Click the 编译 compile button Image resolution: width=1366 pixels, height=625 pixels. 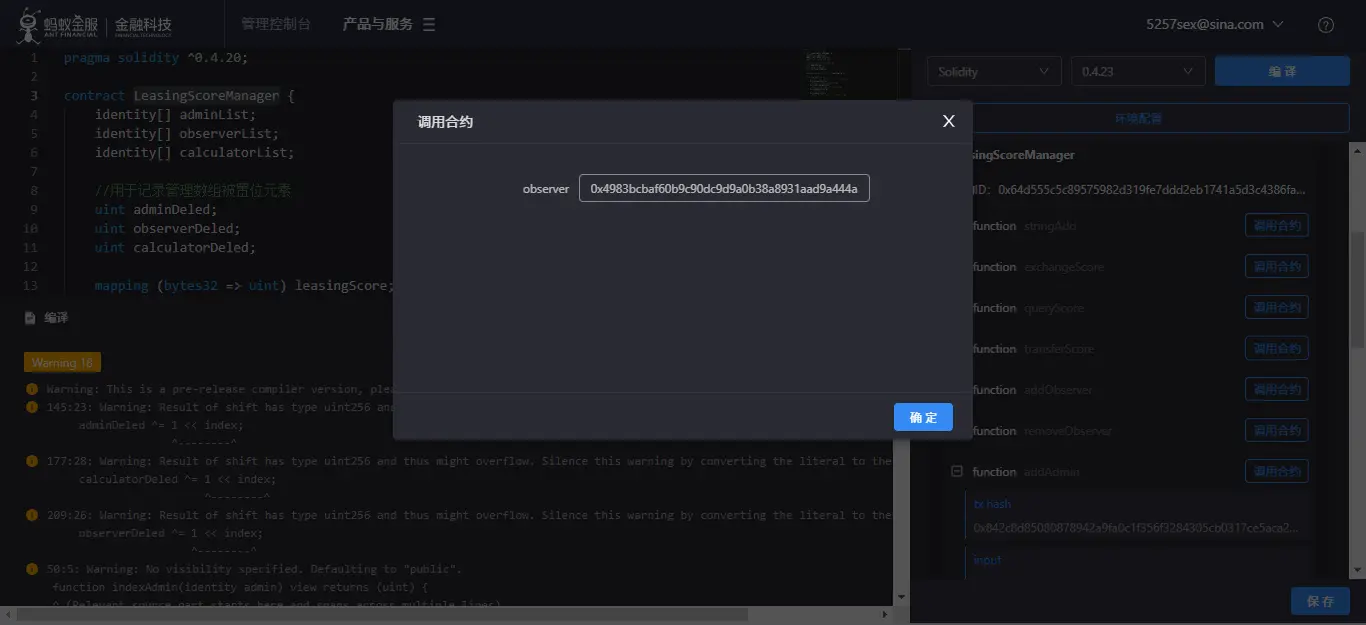(1282, 71)
